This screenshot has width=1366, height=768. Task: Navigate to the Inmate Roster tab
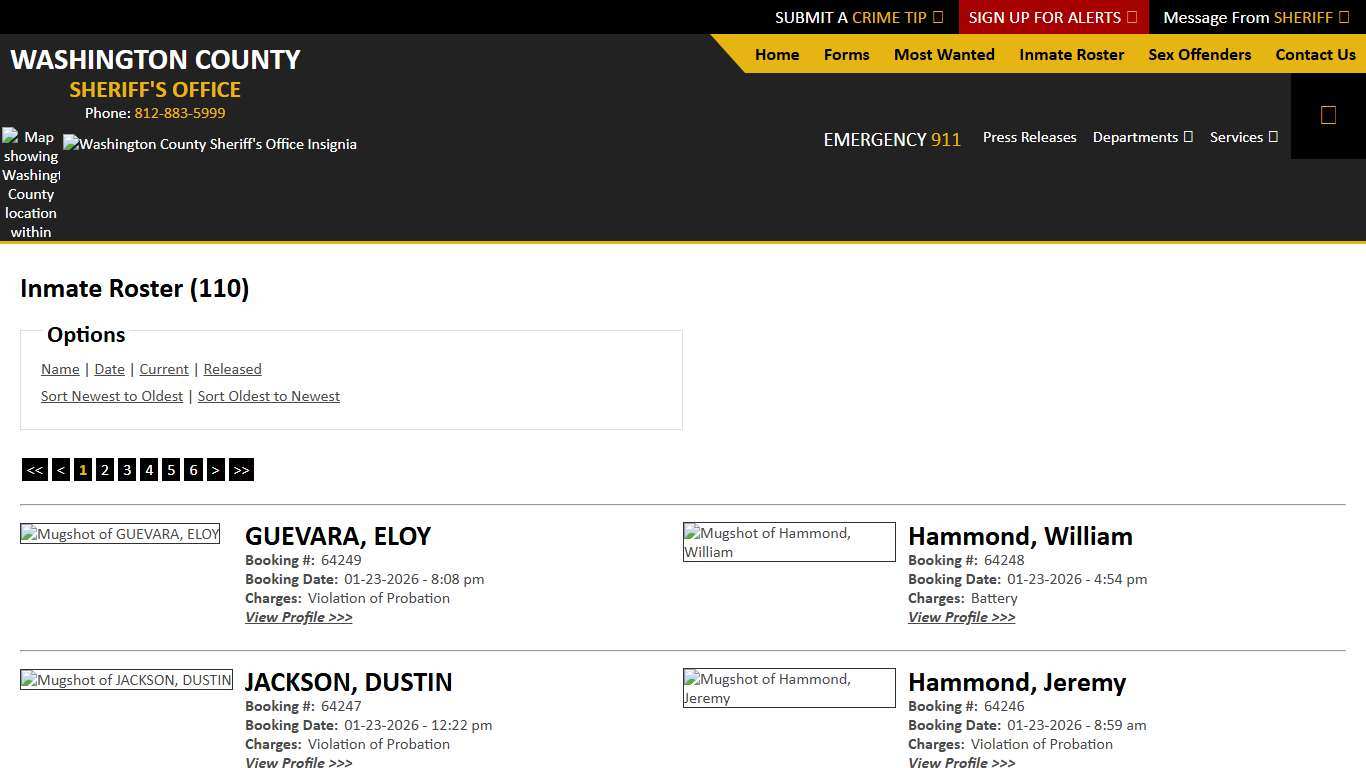[1071, 55]
